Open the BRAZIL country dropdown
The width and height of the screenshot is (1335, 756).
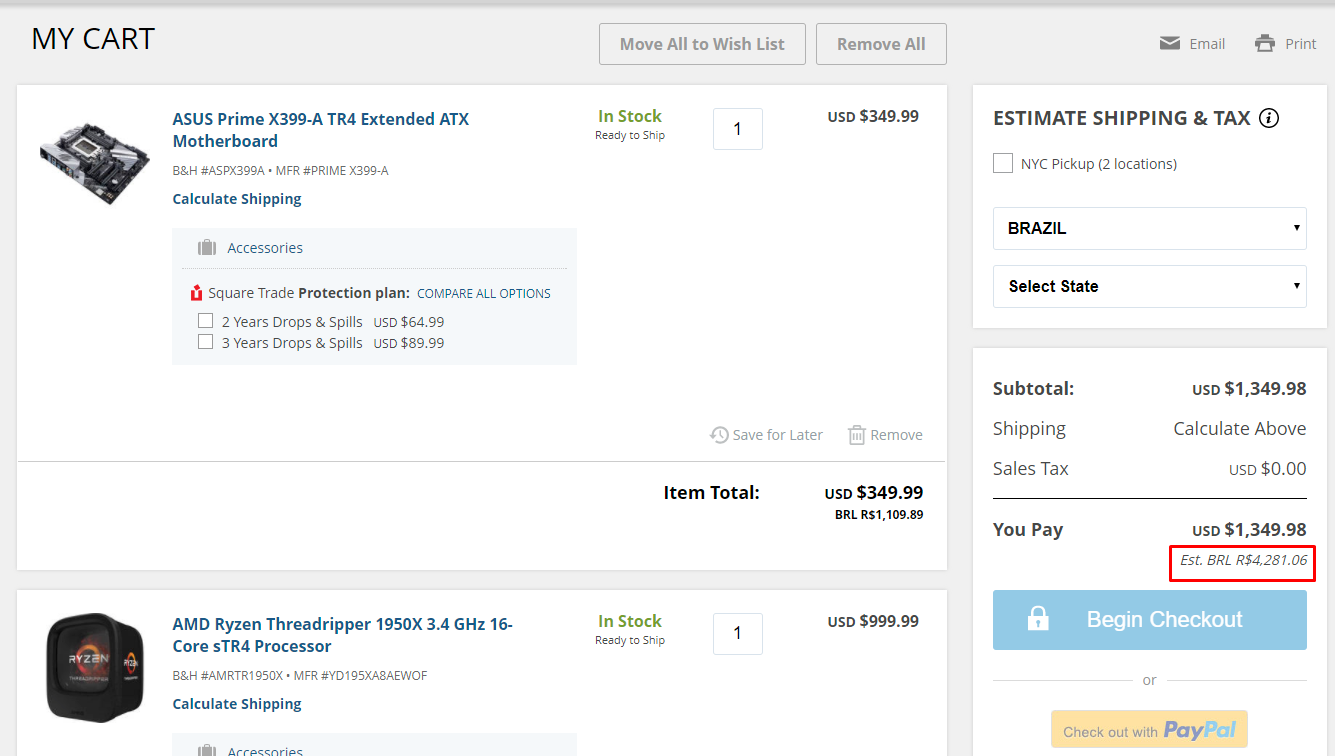coord(1150,228)
